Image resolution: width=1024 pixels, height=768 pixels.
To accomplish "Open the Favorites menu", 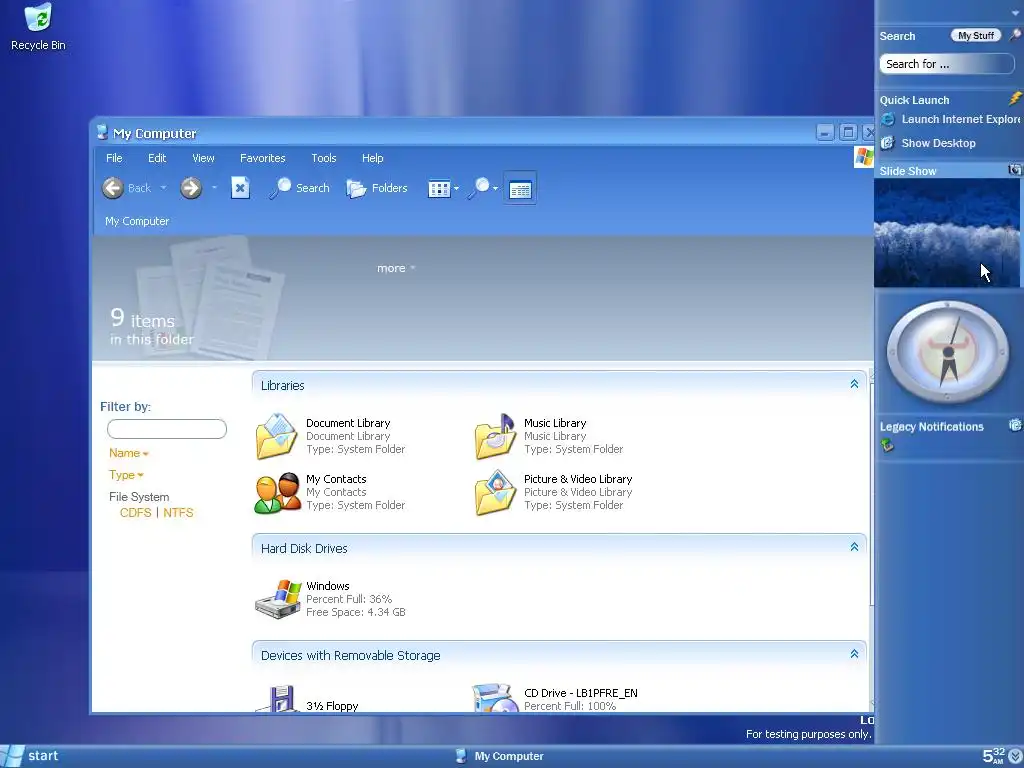I will (x=263, y=158).
